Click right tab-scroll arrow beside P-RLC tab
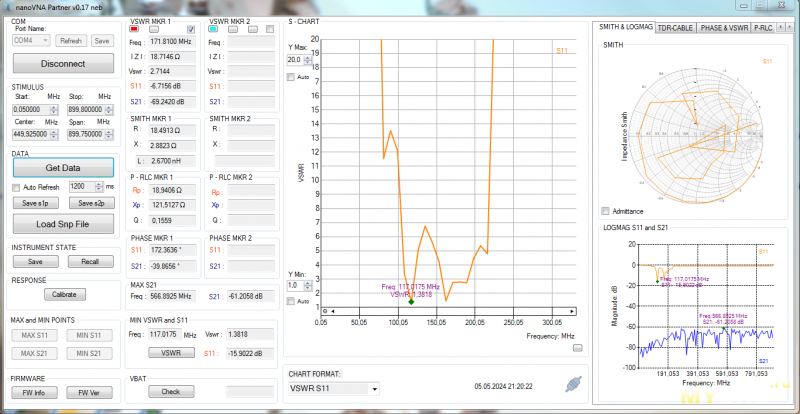The height and width of the screenshot is (414, 800). point(792,27)
